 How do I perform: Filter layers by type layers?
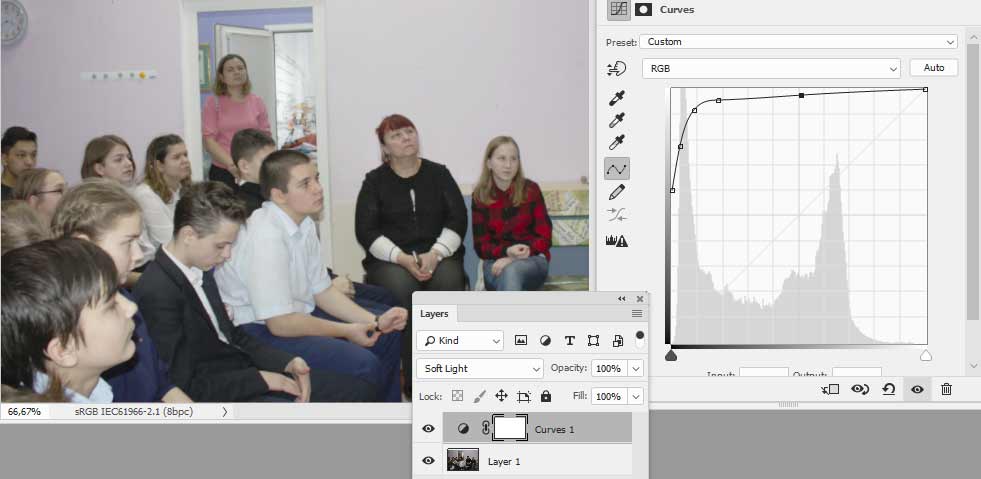tap(569, 340)
